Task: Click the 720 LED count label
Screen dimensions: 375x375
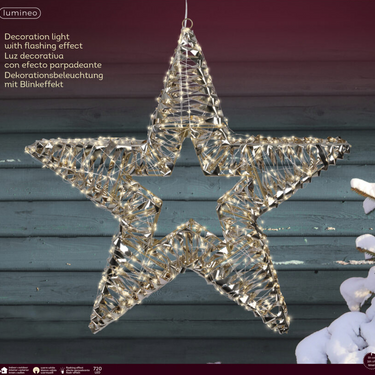Action: 98,370
